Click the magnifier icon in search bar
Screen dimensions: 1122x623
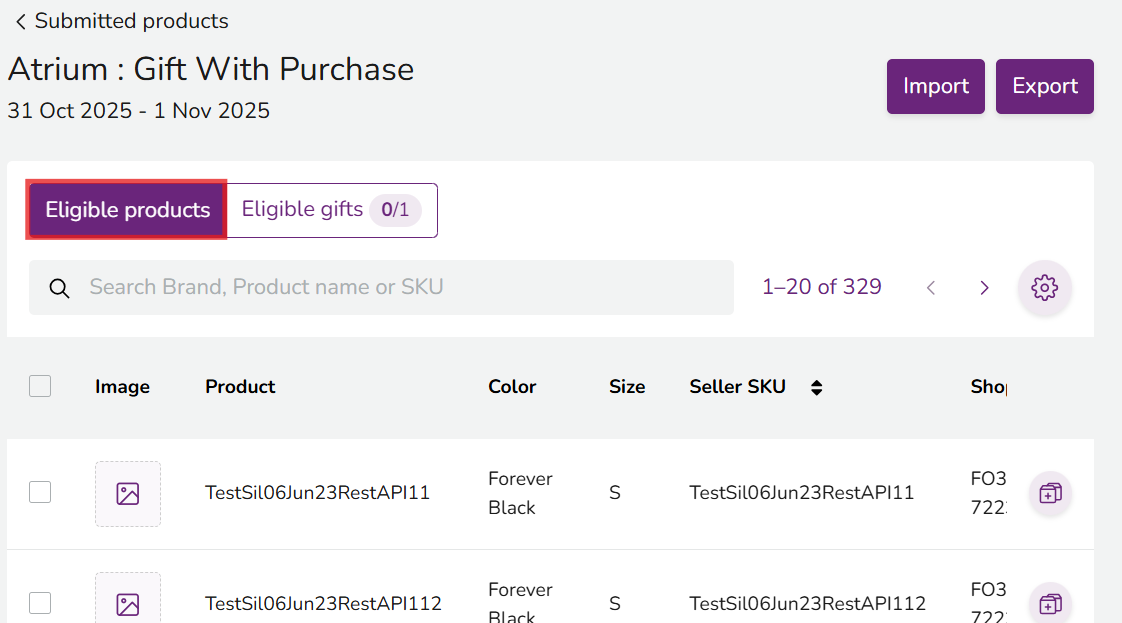coord(60,289)
